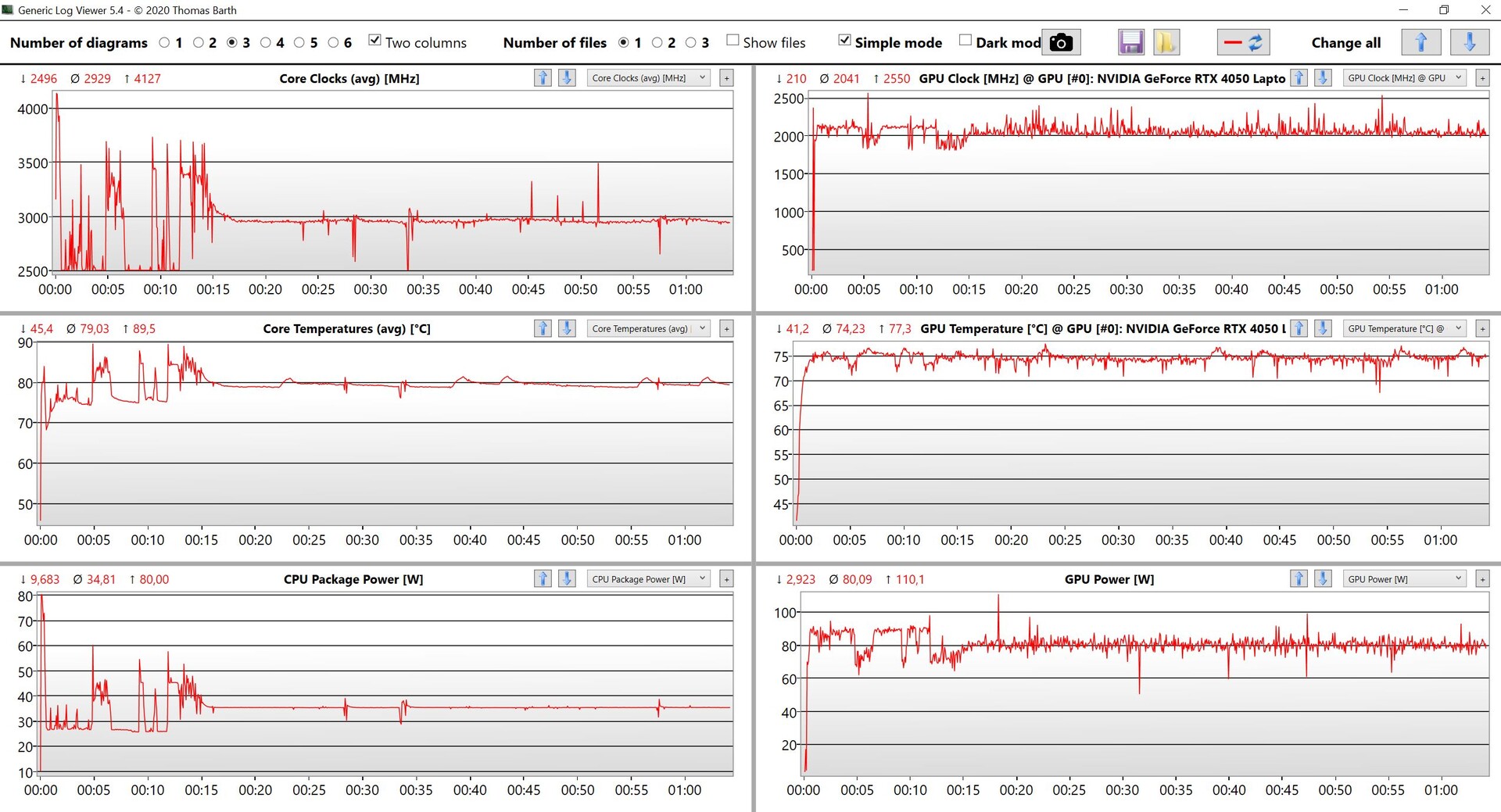Click the Change all up arrow

coord(1420,42)
